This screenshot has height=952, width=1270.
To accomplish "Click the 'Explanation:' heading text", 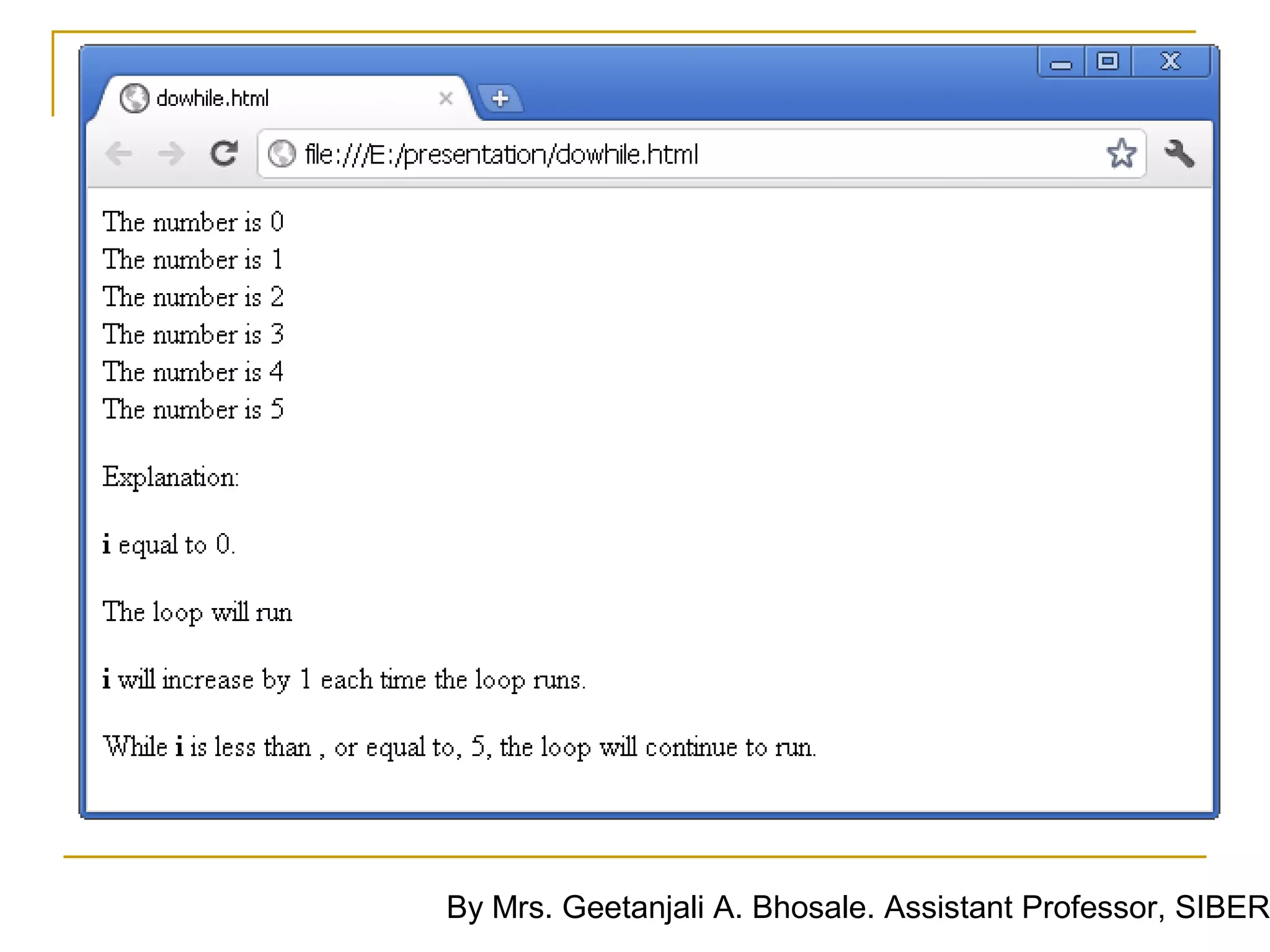I will point(171,477).
